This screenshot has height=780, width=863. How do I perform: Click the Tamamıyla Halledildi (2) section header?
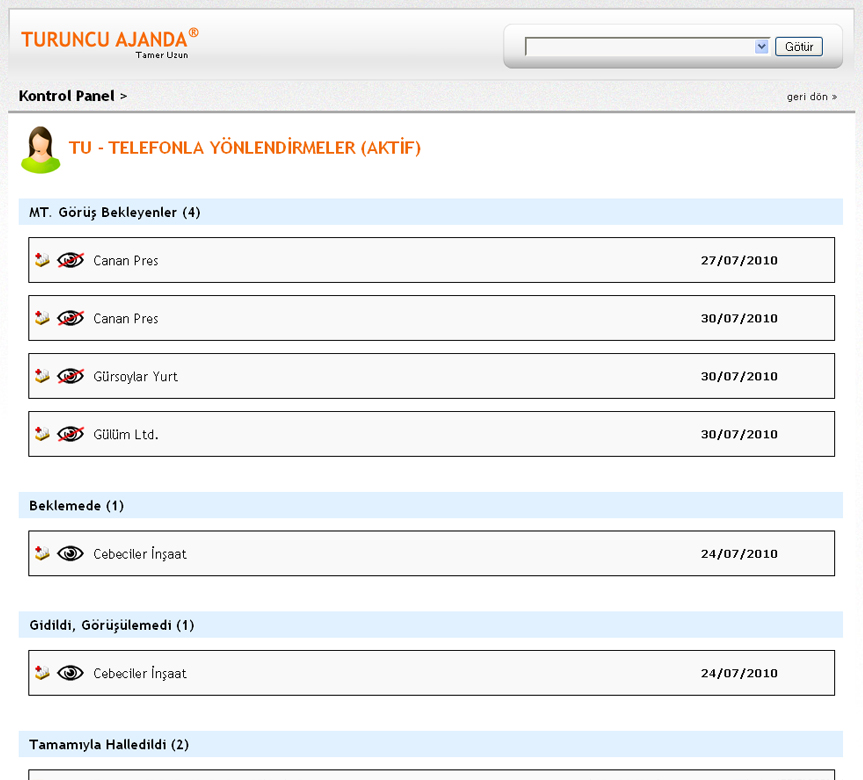click(109, 744)
